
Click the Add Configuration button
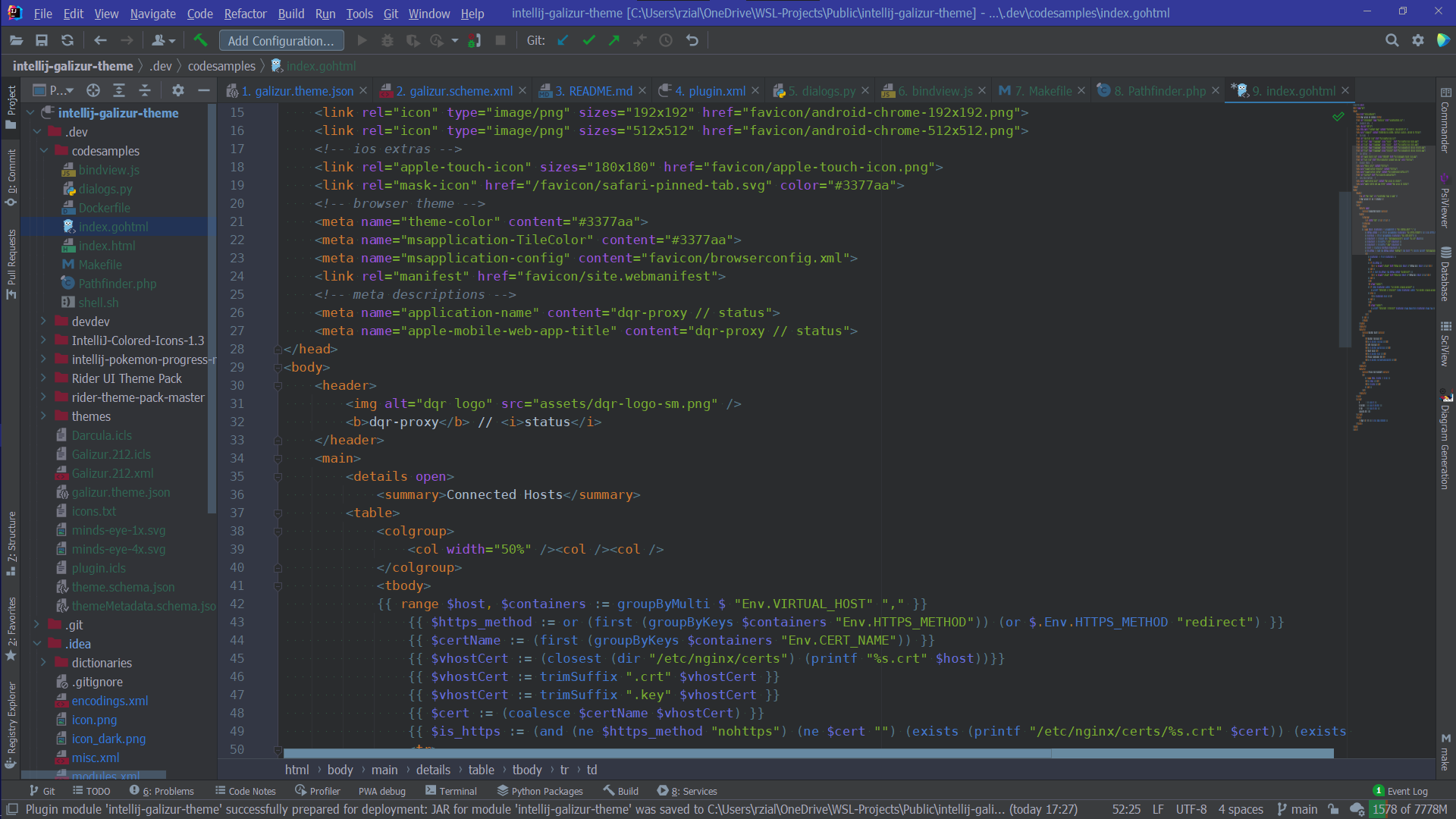(x=281, y=40)
